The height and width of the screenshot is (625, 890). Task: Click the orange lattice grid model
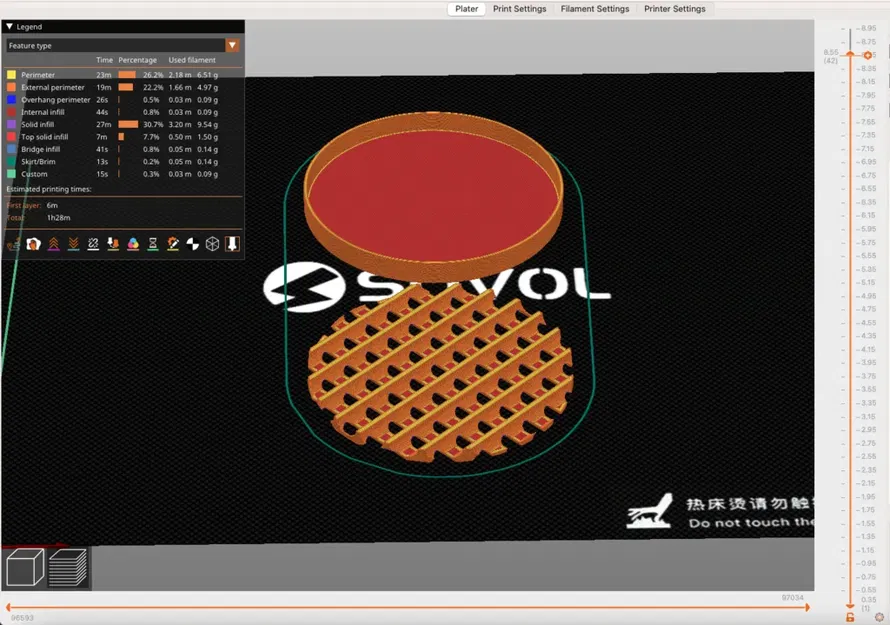point(440,372)
